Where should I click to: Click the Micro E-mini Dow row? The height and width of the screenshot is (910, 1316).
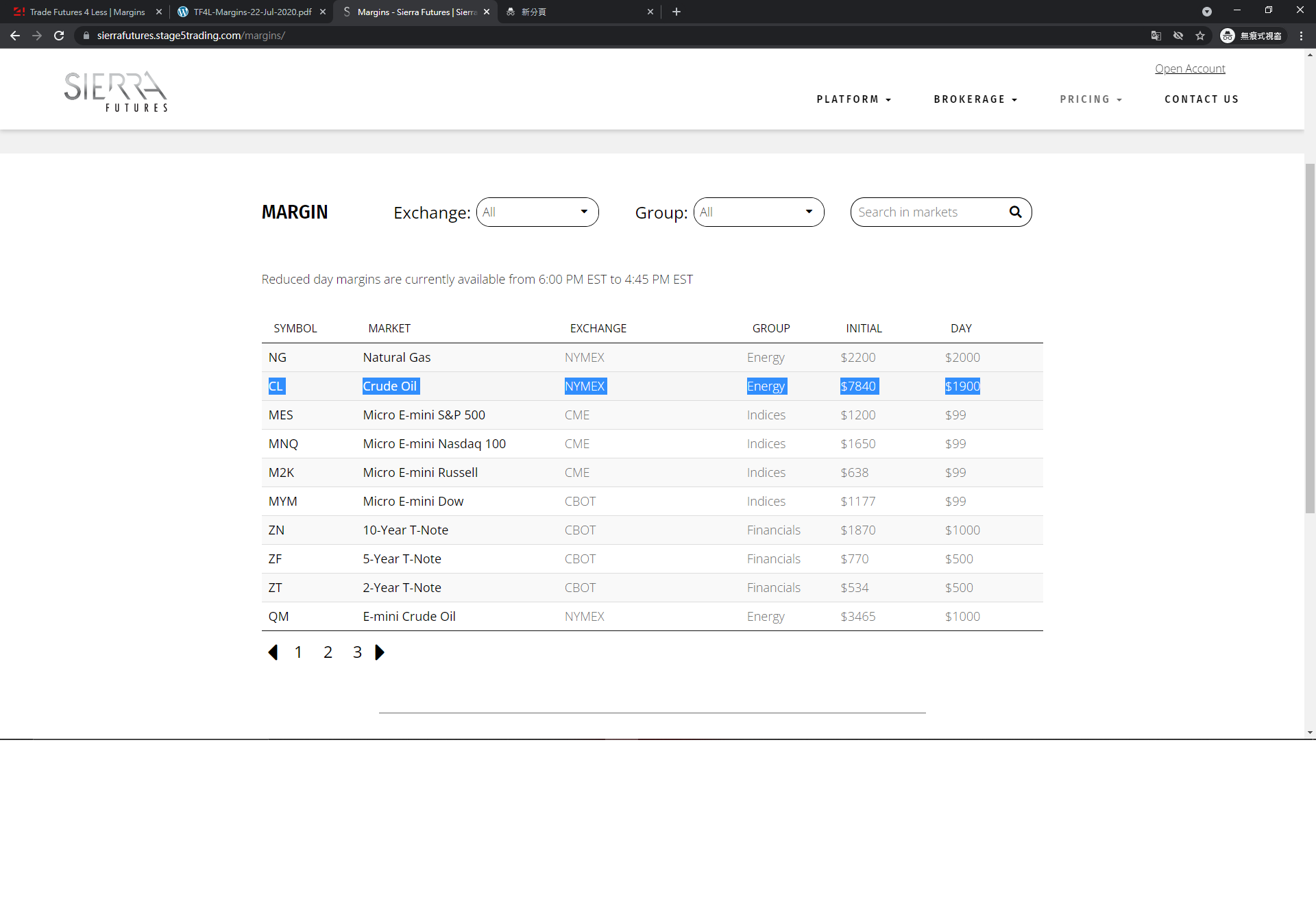click(653, 502)
